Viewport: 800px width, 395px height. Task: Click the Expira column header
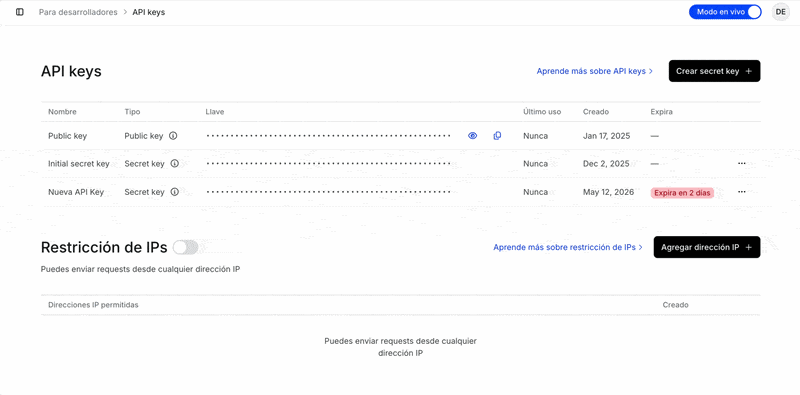661,112
